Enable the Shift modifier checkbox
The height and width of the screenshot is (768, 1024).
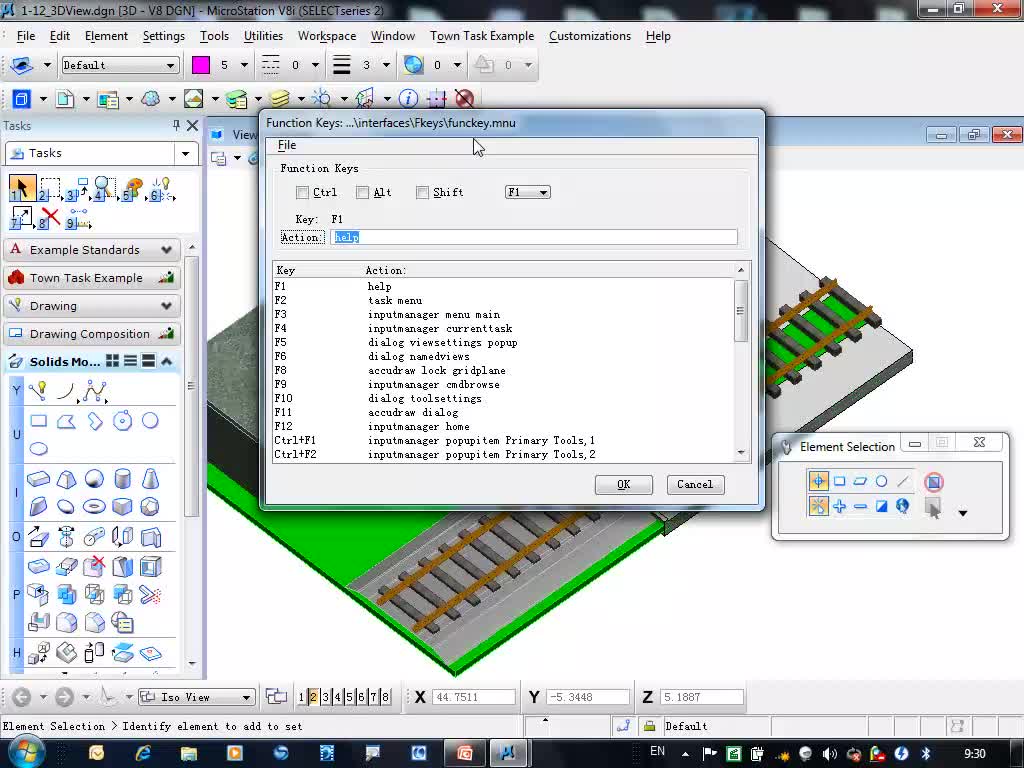pyautogui.click(x=423, y=192)
